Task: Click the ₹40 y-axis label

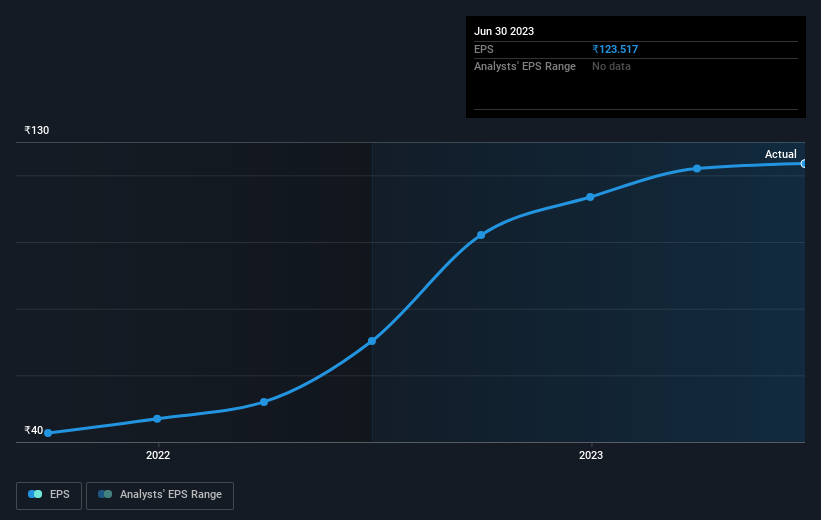Action: coord(34,430)
